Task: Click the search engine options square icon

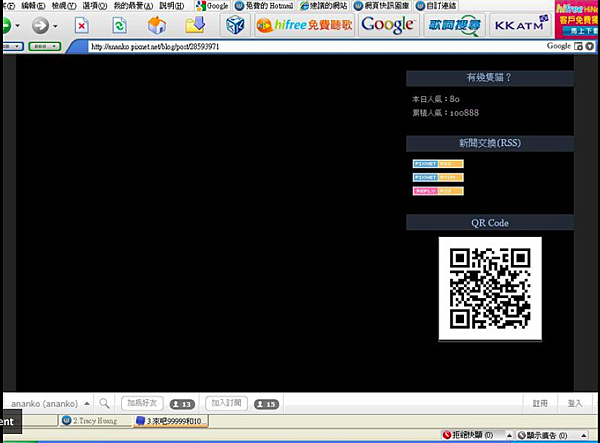Action: [578, 46]
